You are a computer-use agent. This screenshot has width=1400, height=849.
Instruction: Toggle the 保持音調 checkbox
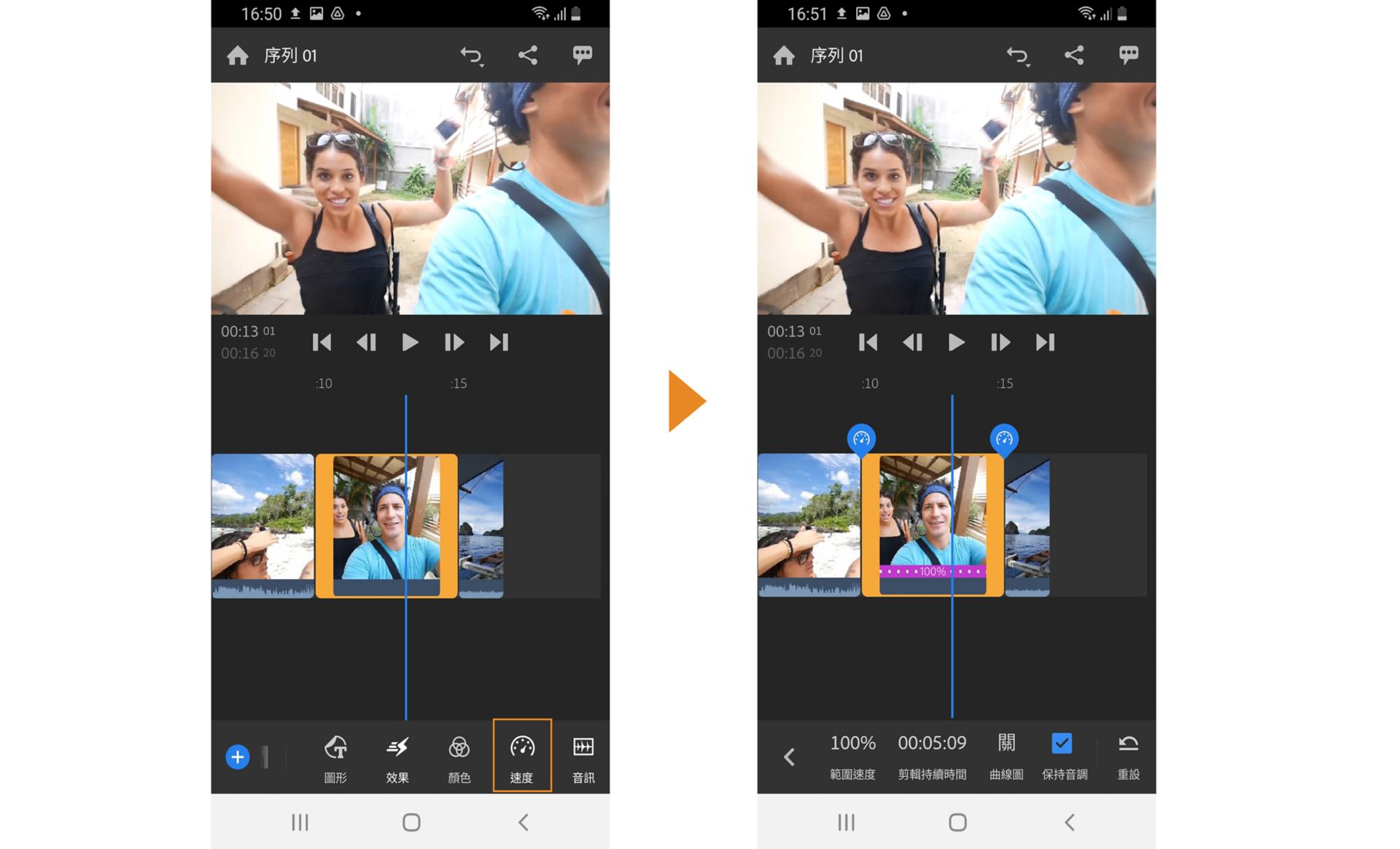click(1062, 743)
